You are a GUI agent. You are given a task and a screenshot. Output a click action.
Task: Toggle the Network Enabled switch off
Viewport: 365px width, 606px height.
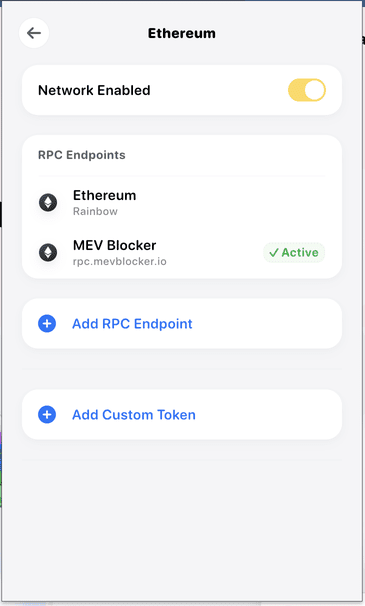[307, 90]
